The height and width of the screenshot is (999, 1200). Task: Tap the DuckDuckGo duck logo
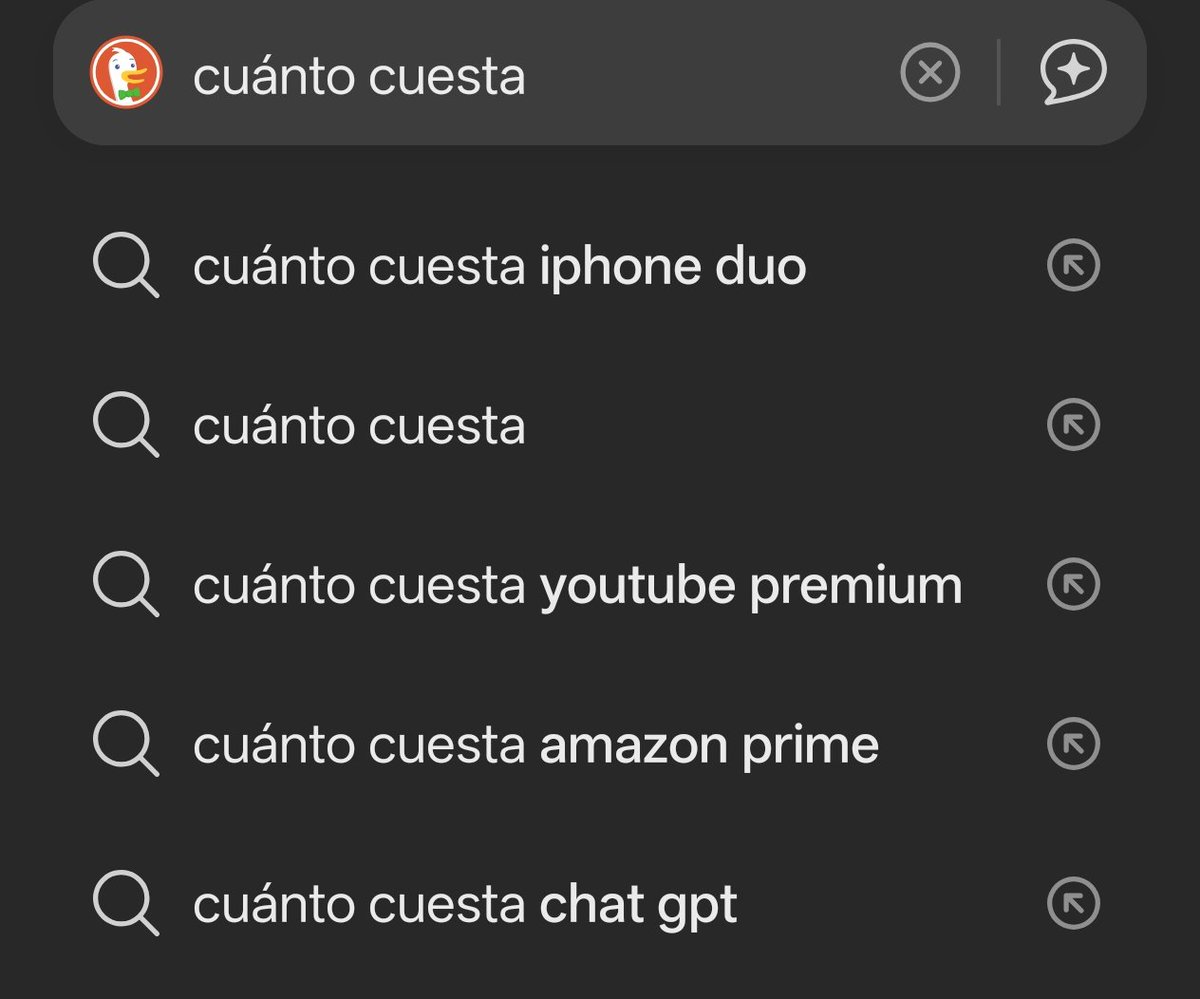[125, 72]
